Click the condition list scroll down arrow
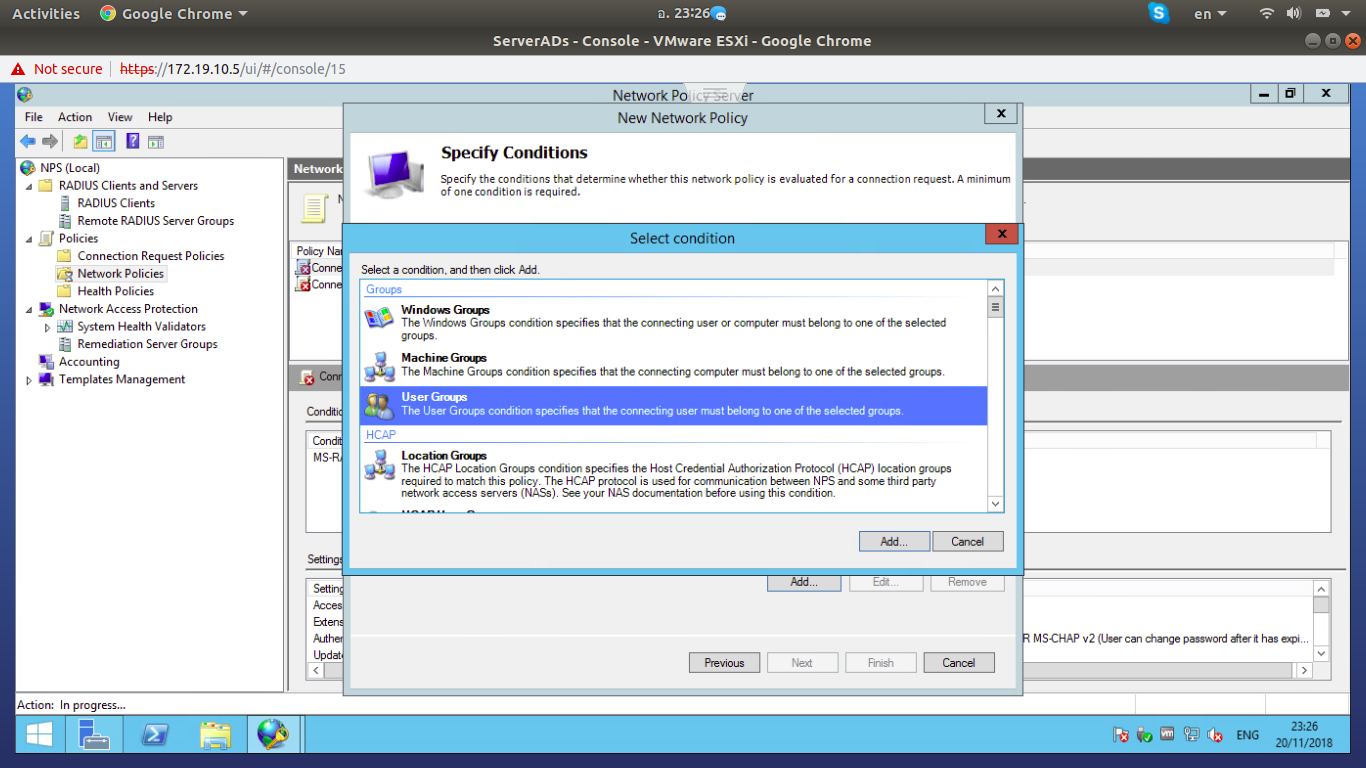Viewport: 1366px width, 768px height. point(995,505)
